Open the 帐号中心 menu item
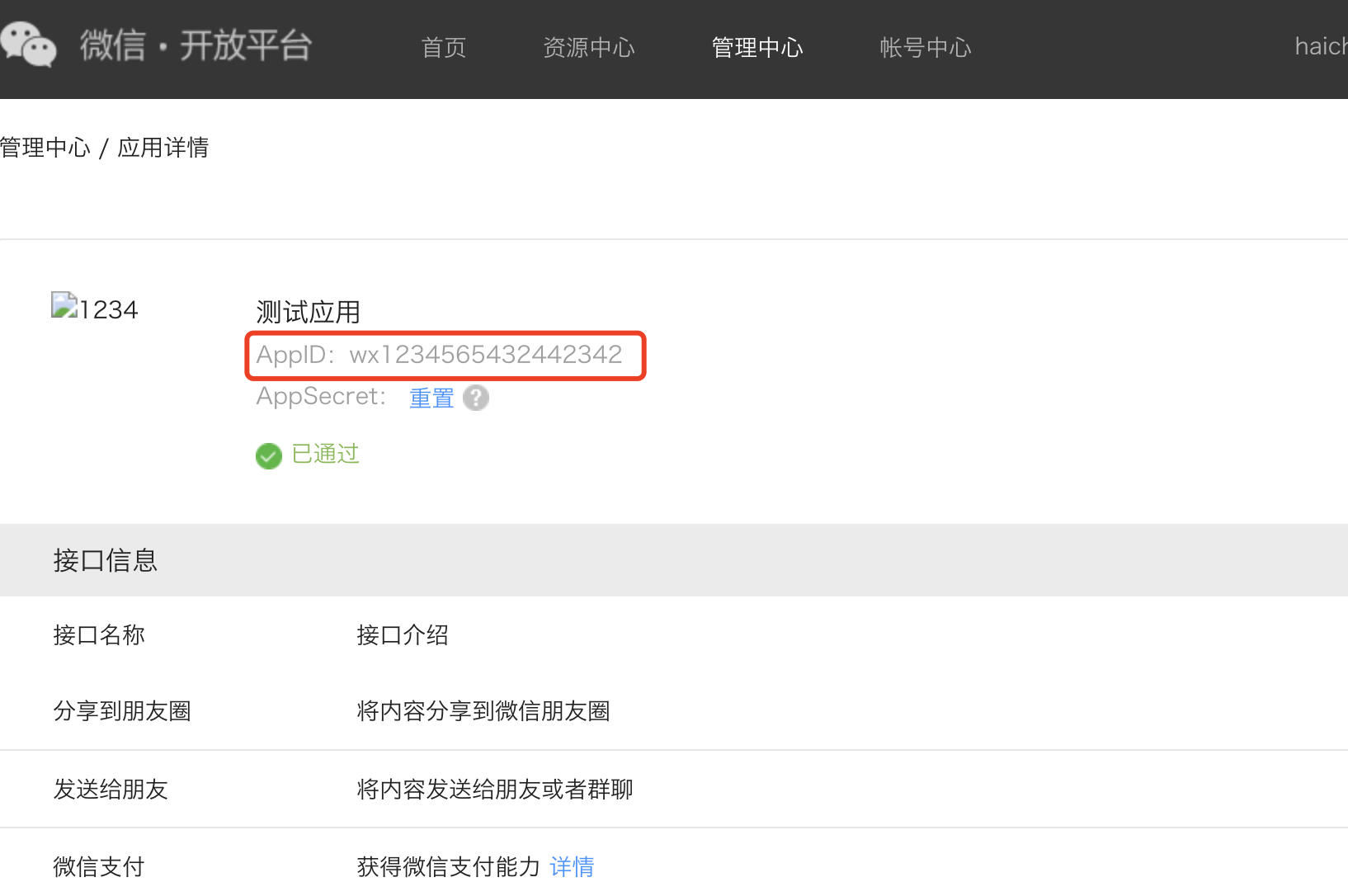1348x896 pixels. pos(926,48)
